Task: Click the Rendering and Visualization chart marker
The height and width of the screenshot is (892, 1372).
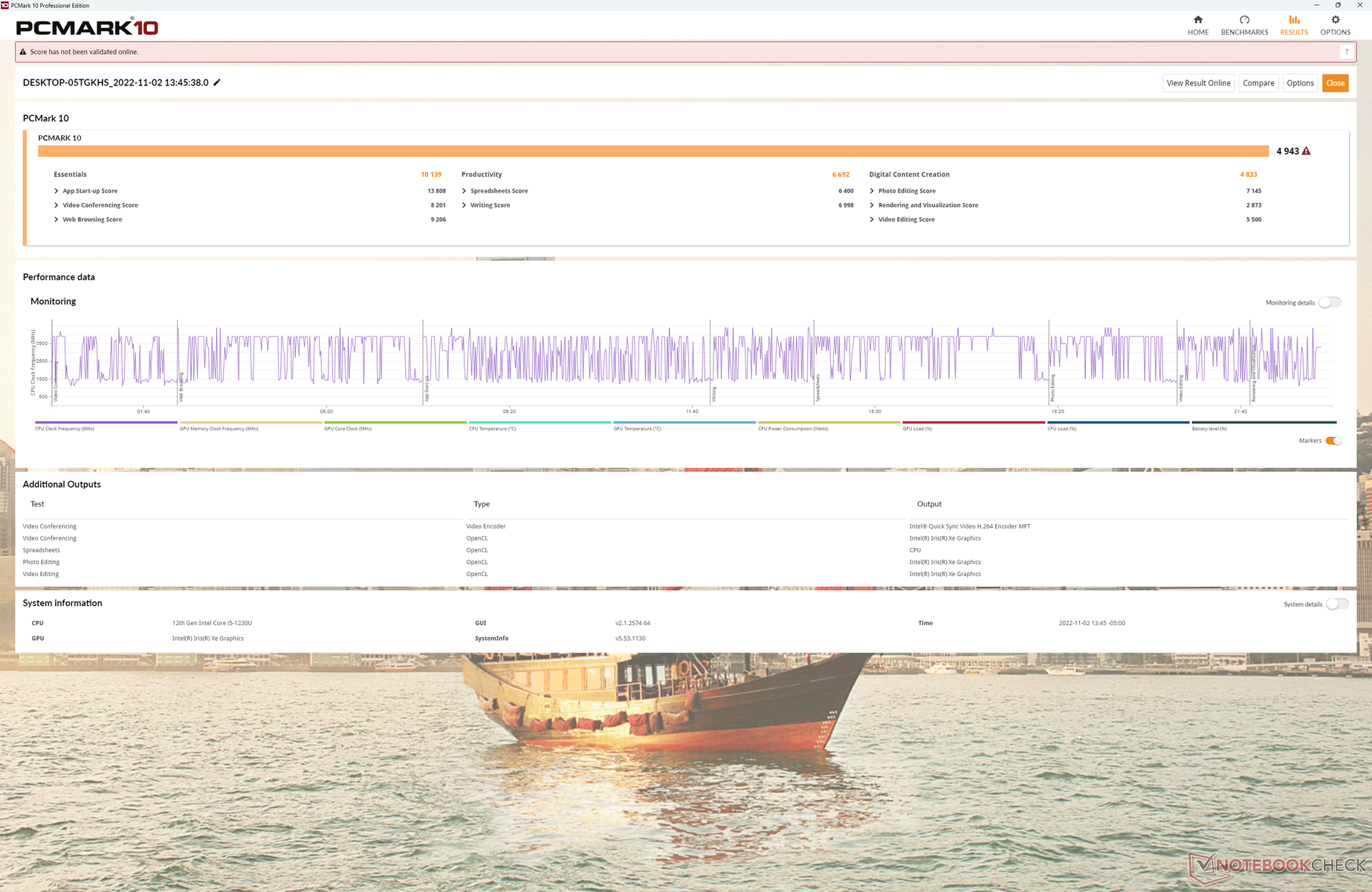Action: coord(1254,372)
